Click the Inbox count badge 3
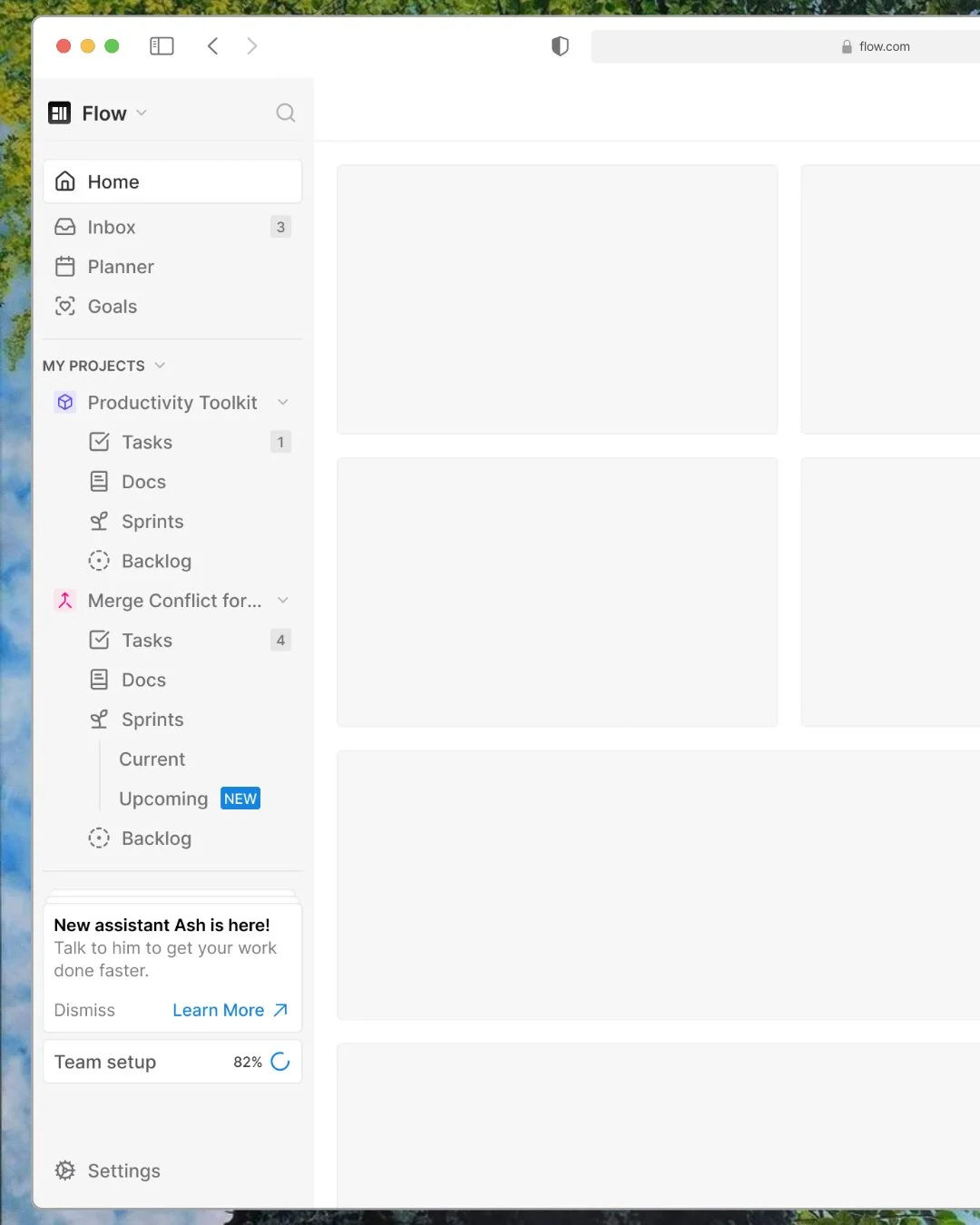The width and height of the screenshot is (980, 1225). tap(280, 227)
